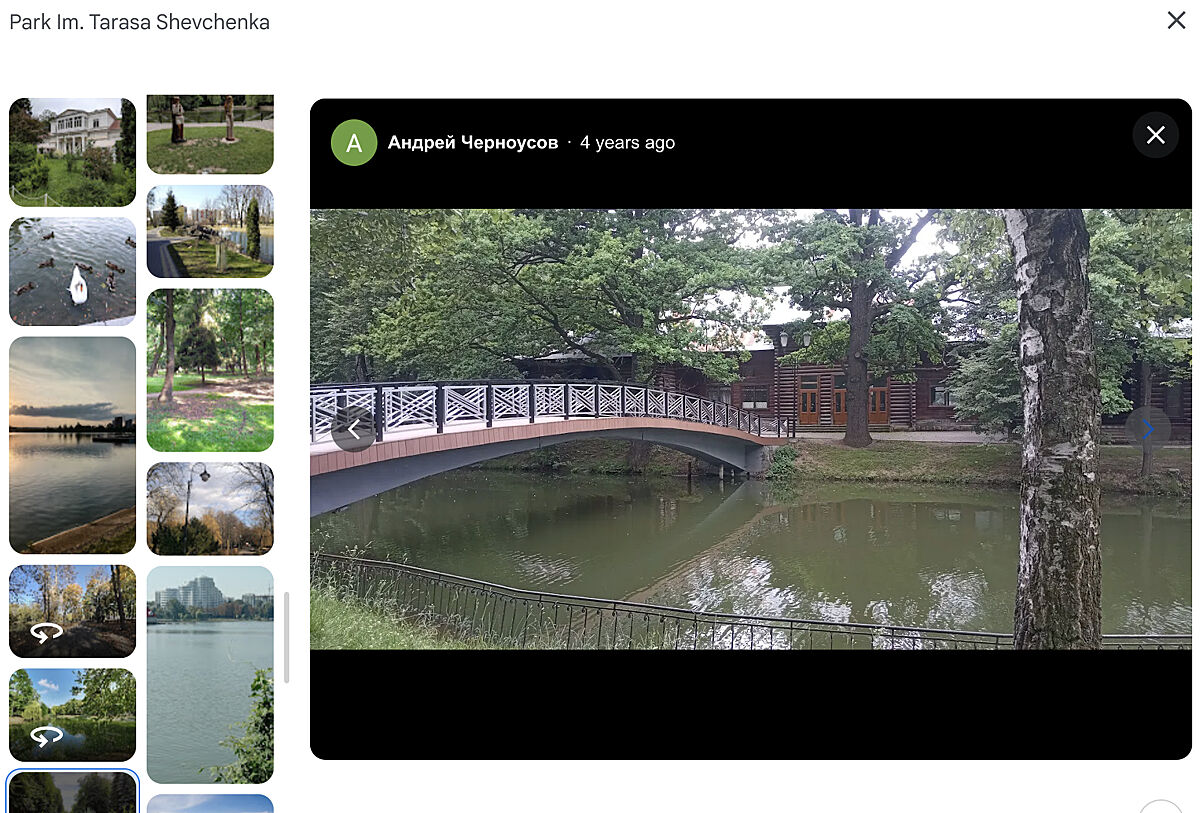Click the '4 years ago' timestamp
The width and height of the screenshot is (1200, 813).
pos(627,143)
